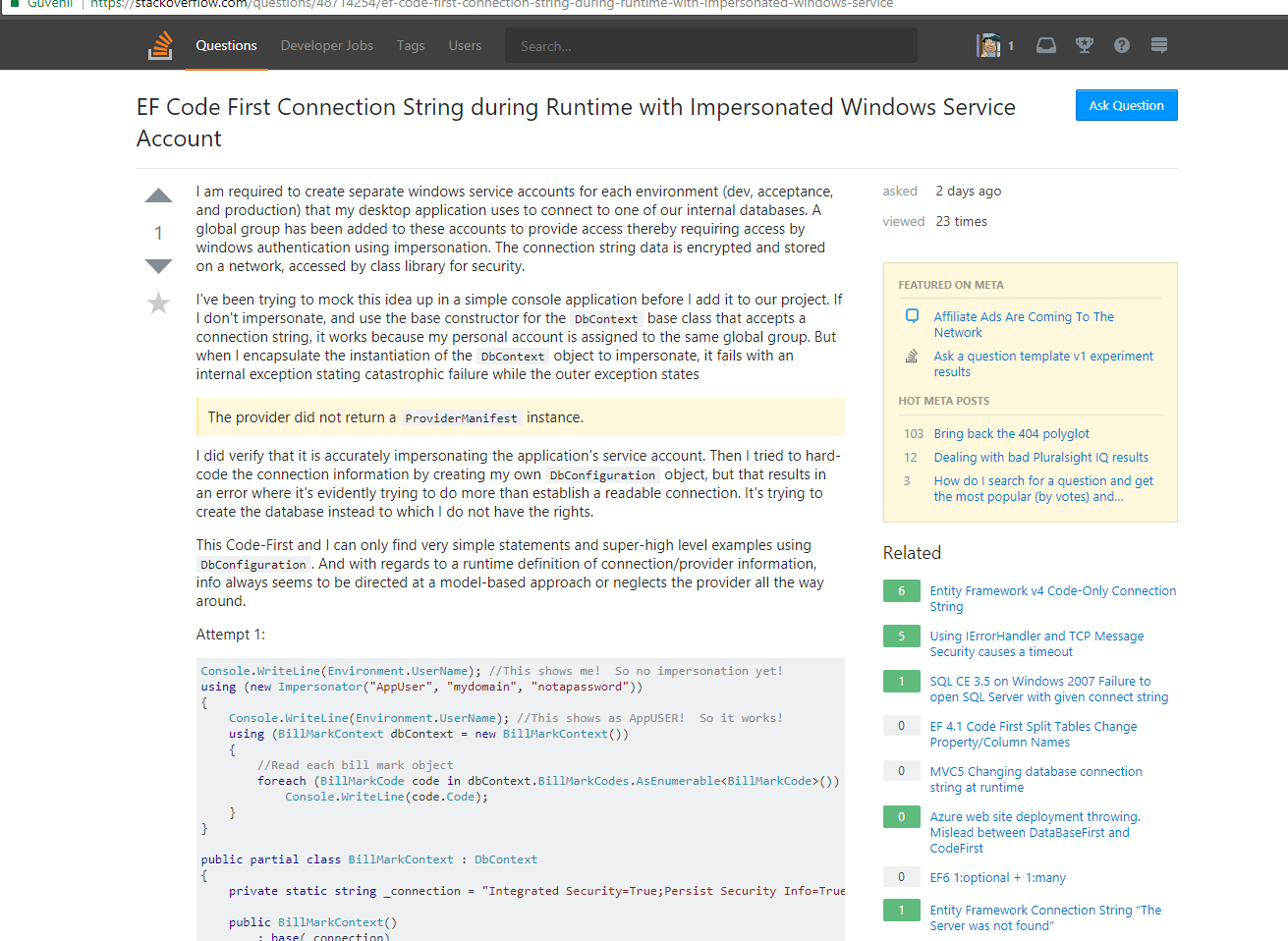Click the reputation count beside the avatar
Screen dimensions: 1288x941
pos(1010,45)
